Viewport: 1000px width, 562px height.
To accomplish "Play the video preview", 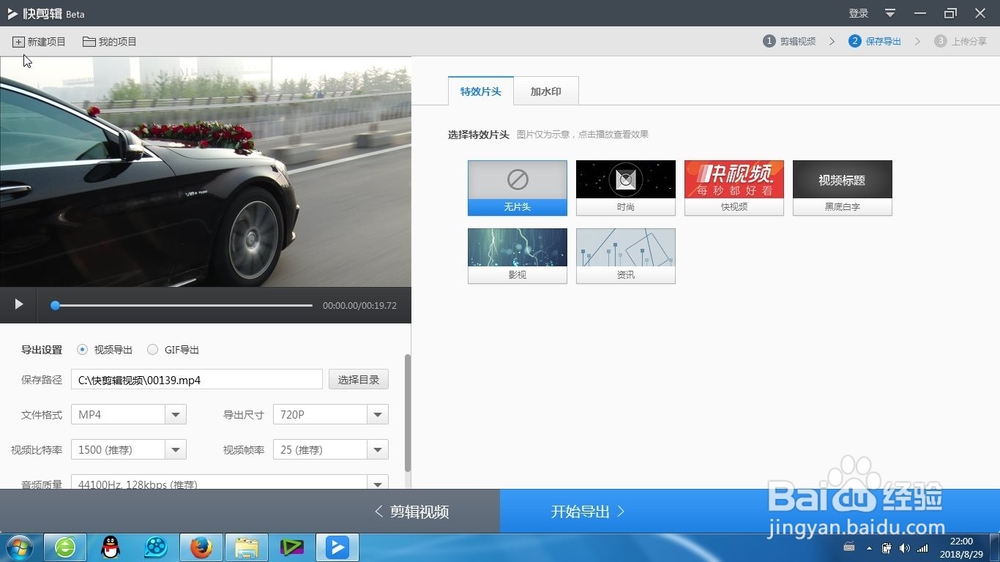I will click(18, 304).
